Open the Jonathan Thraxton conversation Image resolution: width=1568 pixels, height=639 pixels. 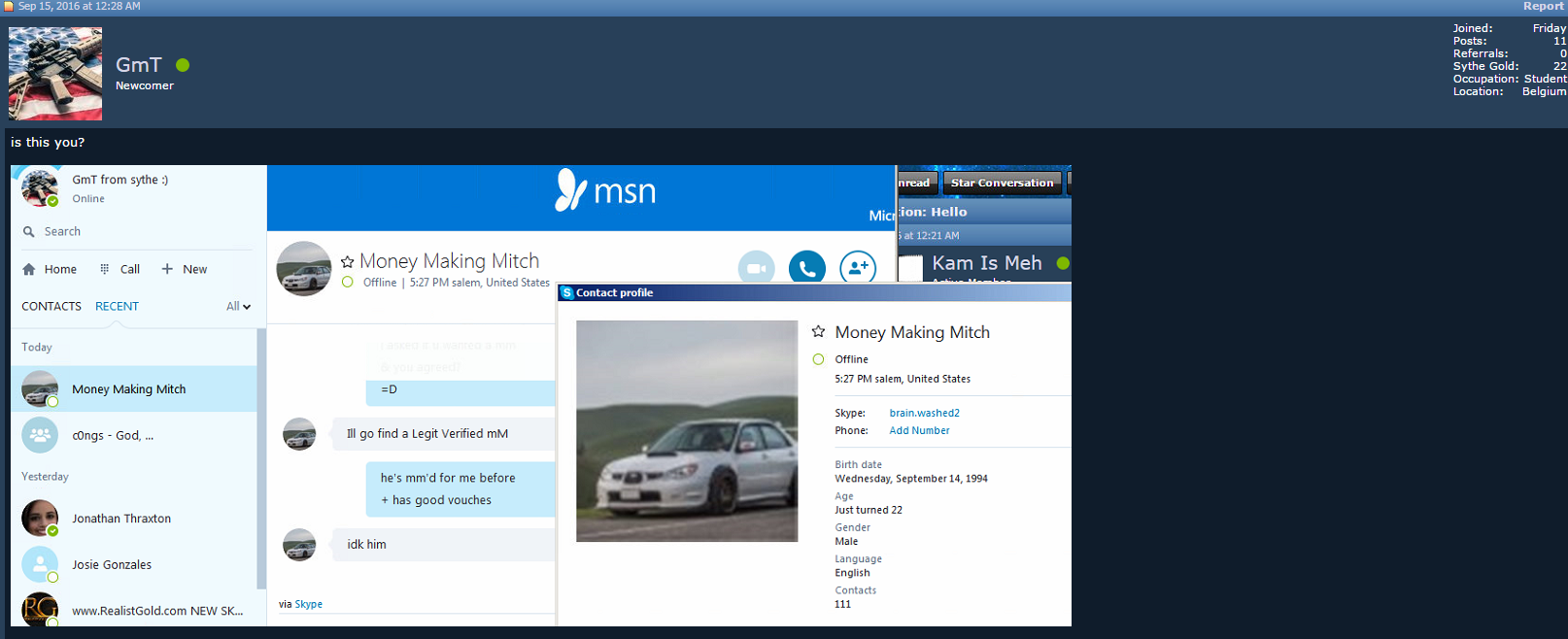pyautogui.click(x=134, y=519)
